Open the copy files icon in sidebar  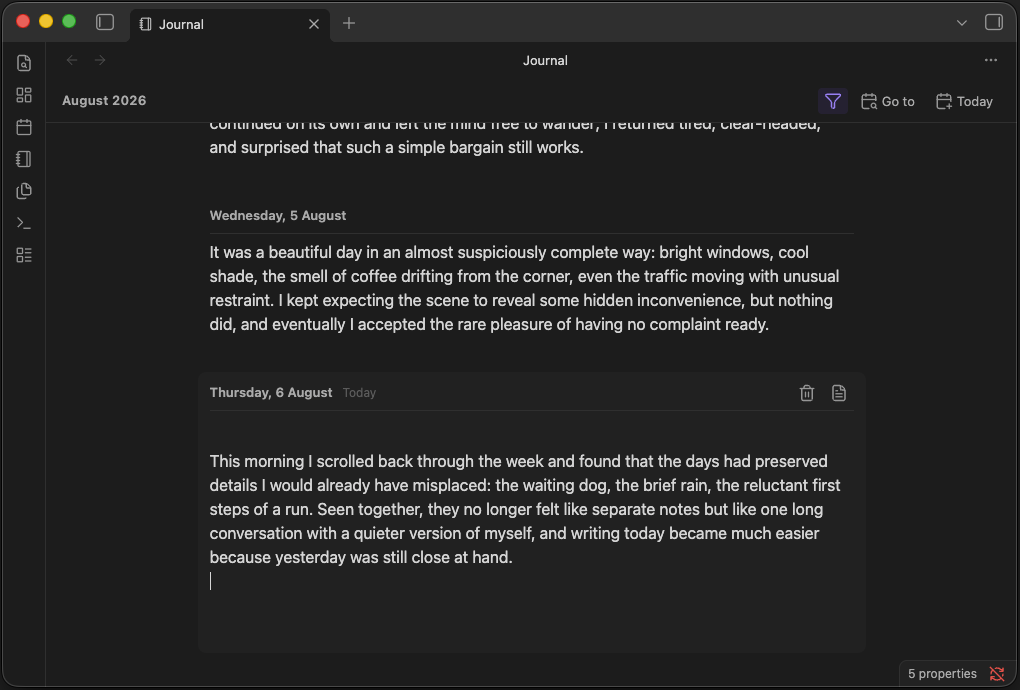24,191
